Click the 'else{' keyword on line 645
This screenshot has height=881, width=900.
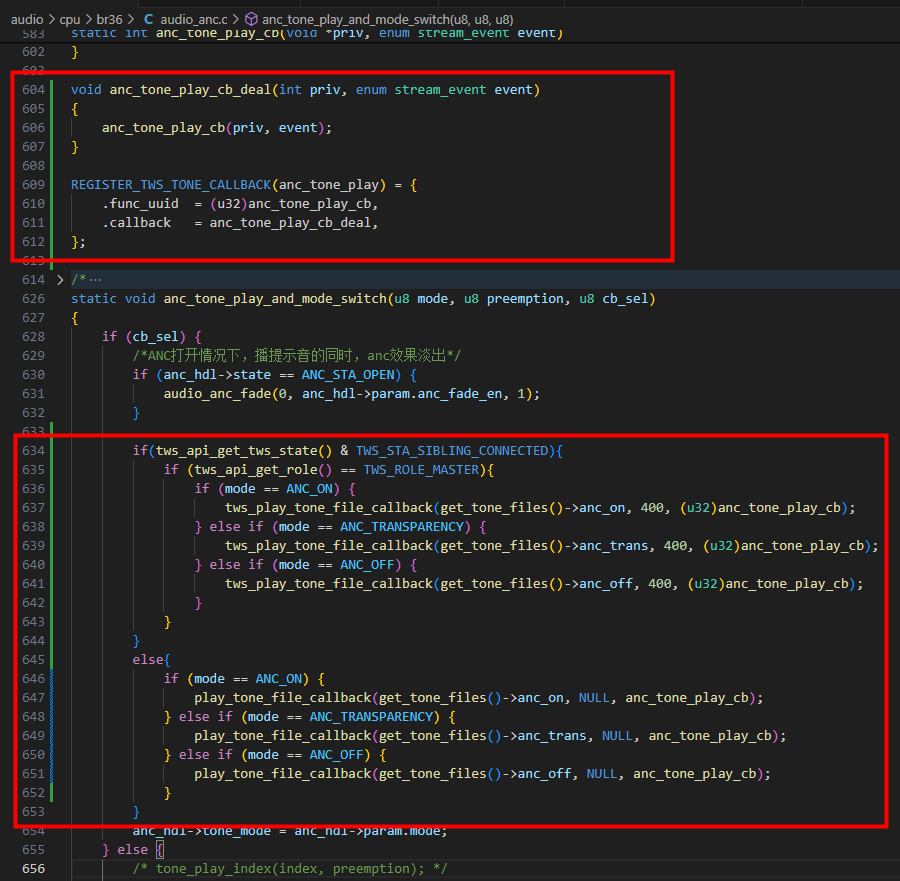(x=152, y=659)
